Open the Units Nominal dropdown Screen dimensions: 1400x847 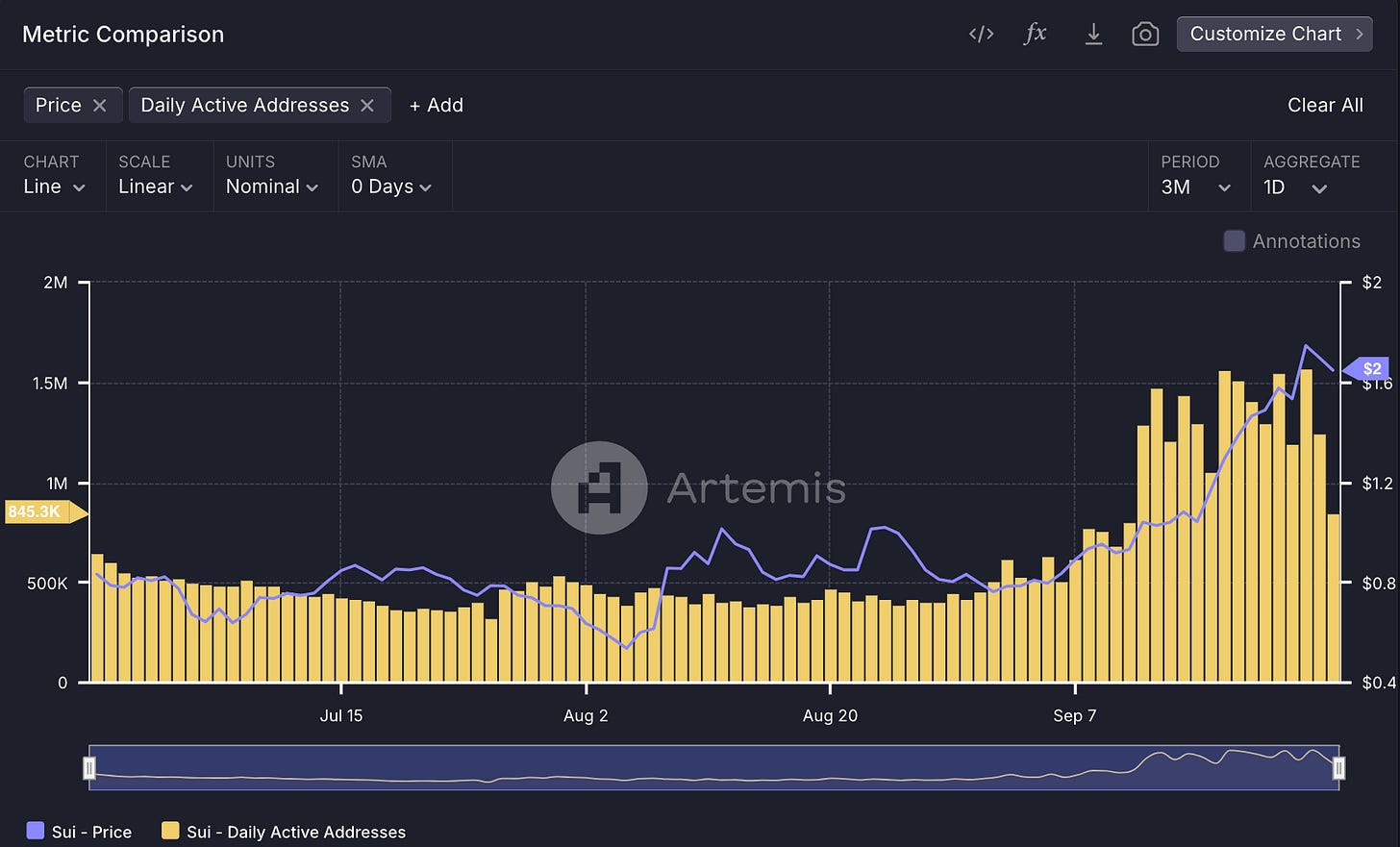(x=272, y=187)
